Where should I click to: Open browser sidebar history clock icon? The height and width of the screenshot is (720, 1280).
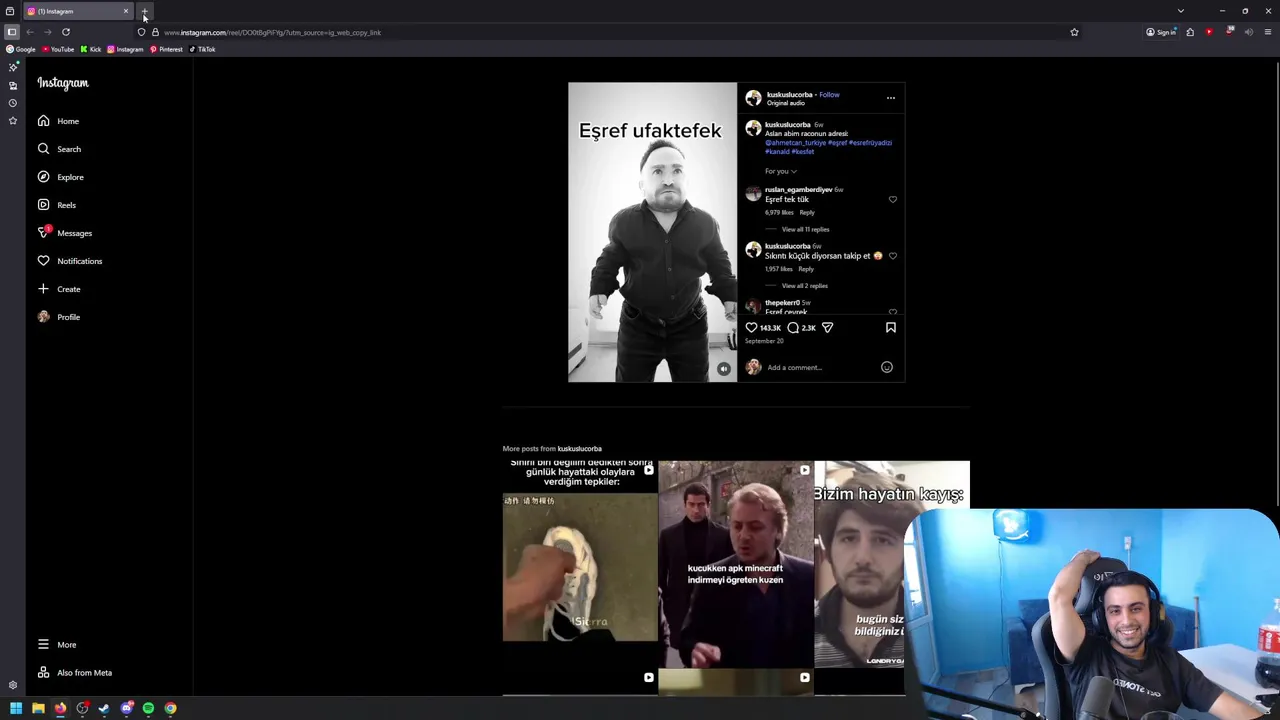12,103
